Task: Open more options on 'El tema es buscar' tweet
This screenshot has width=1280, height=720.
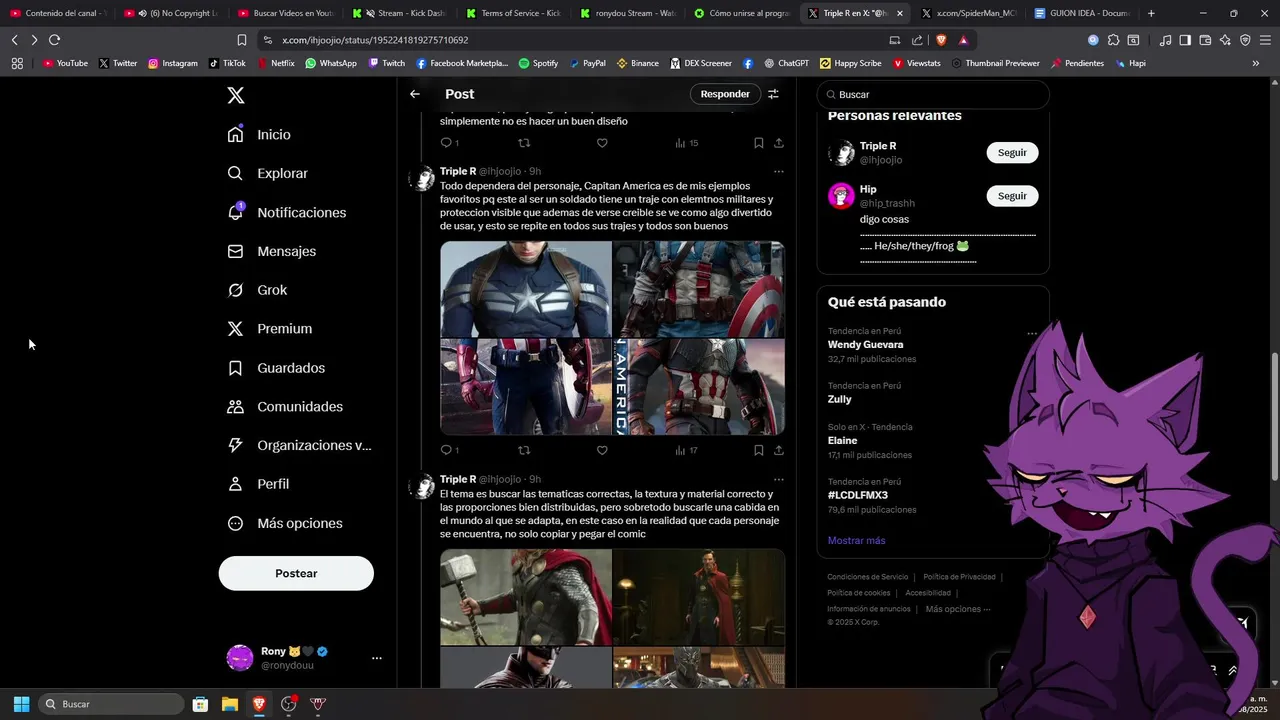Action: [x=778, y=479]
